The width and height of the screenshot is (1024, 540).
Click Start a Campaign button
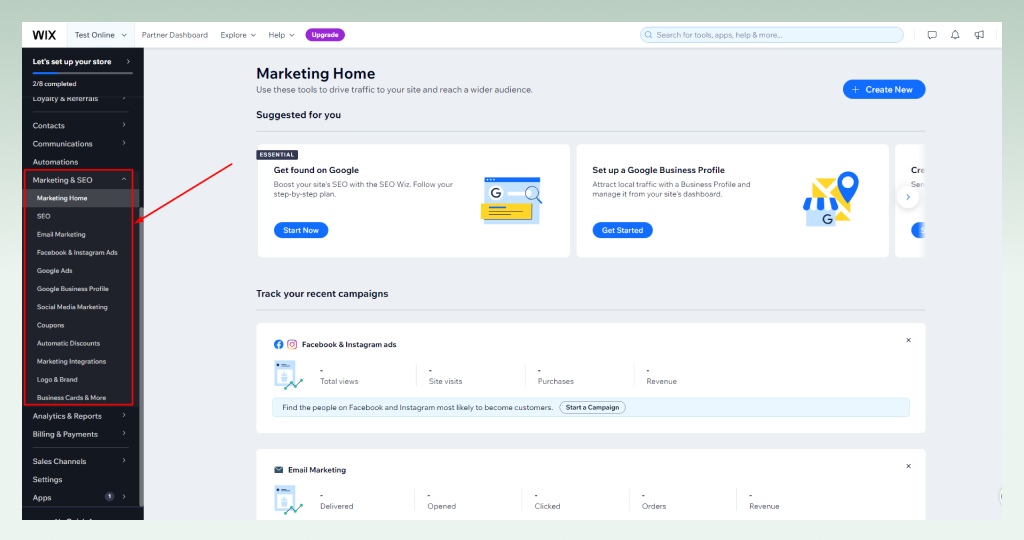pyautogui.click(x=592, y=407)
